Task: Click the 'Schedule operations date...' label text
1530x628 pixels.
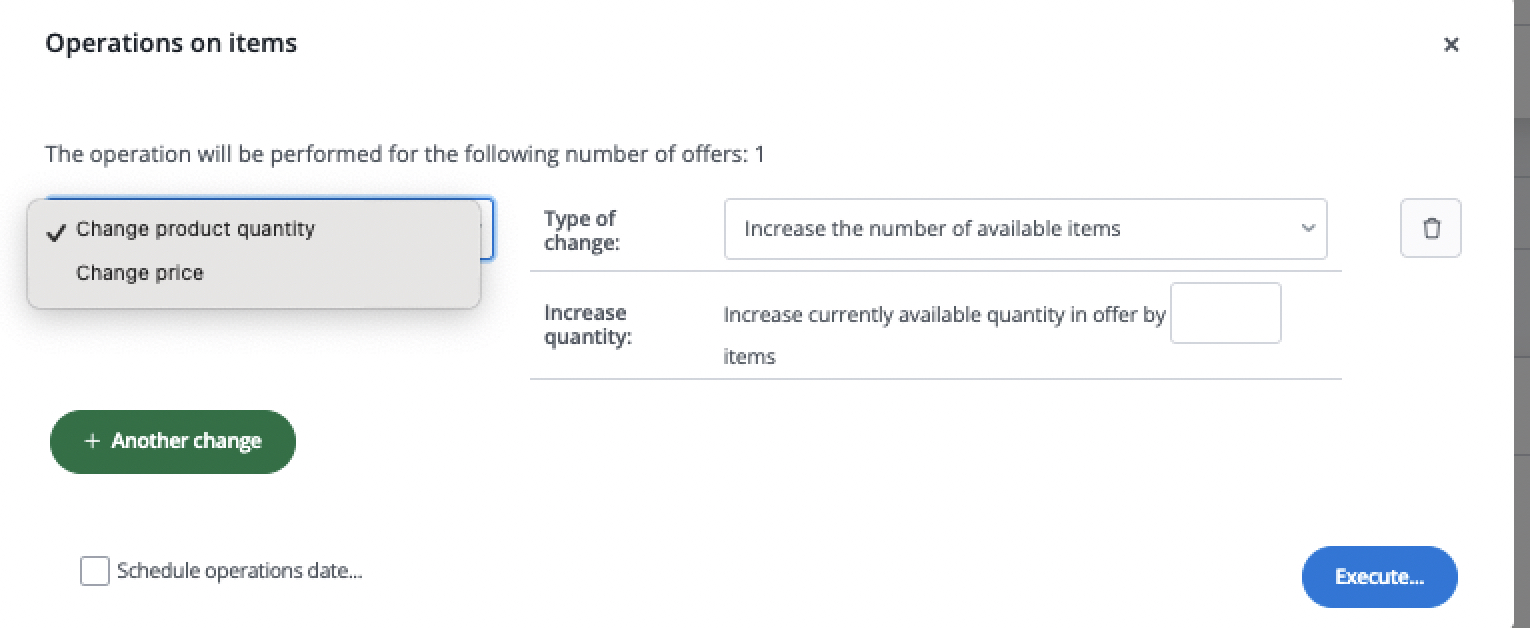Action: (239, 571)
